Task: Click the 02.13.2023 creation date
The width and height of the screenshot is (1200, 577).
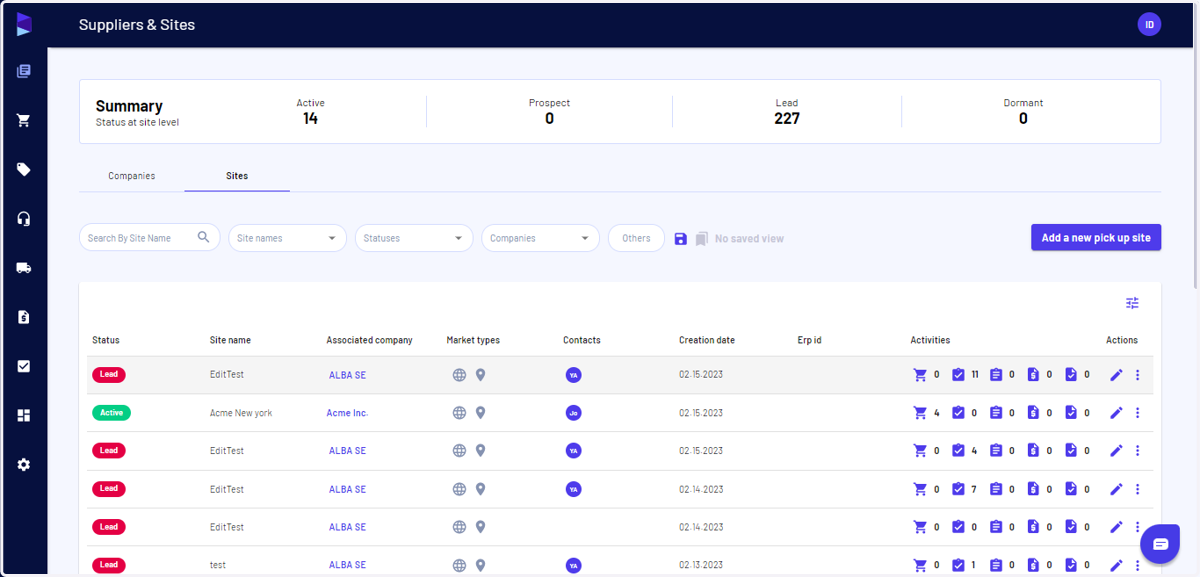Action: click(699, 565)
